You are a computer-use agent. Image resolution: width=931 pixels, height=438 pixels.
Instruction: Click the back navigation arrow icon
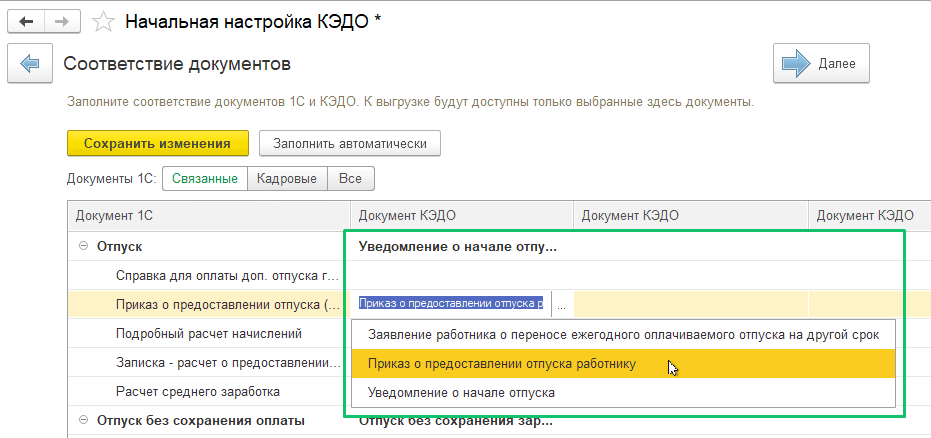(x=26, y=22)
